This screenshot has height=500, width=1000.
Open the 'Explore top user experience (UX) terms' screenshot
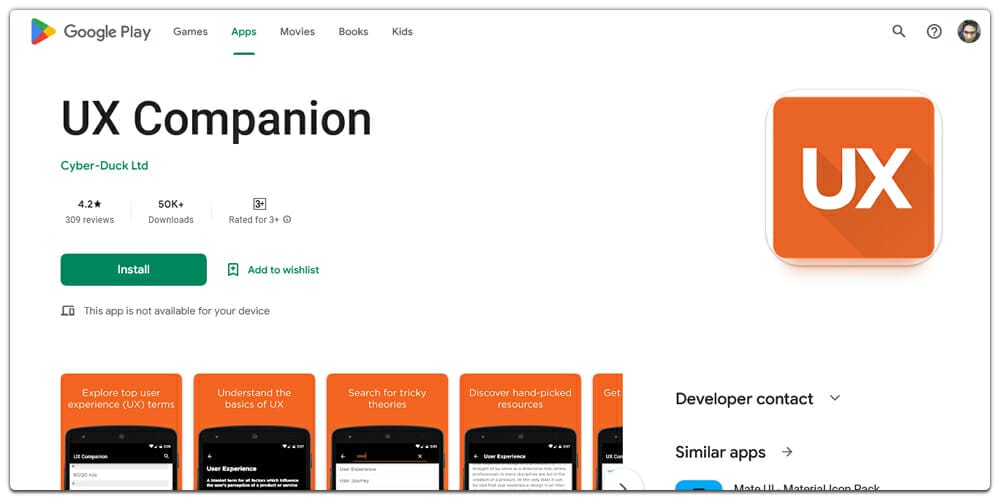121,432
